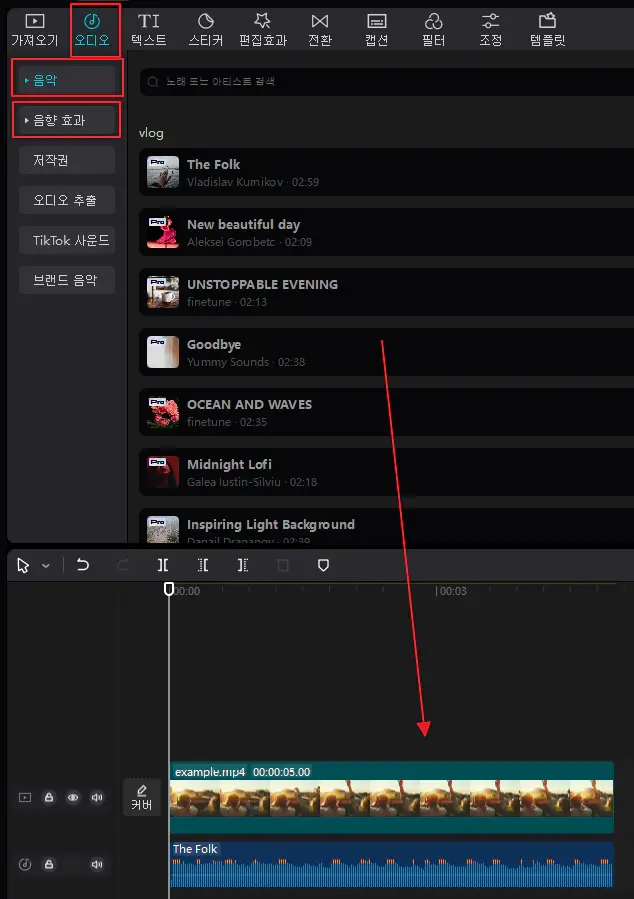Click the Midnight Lofi track thumbnail
The image size is (634, 899).
(163, 472)
